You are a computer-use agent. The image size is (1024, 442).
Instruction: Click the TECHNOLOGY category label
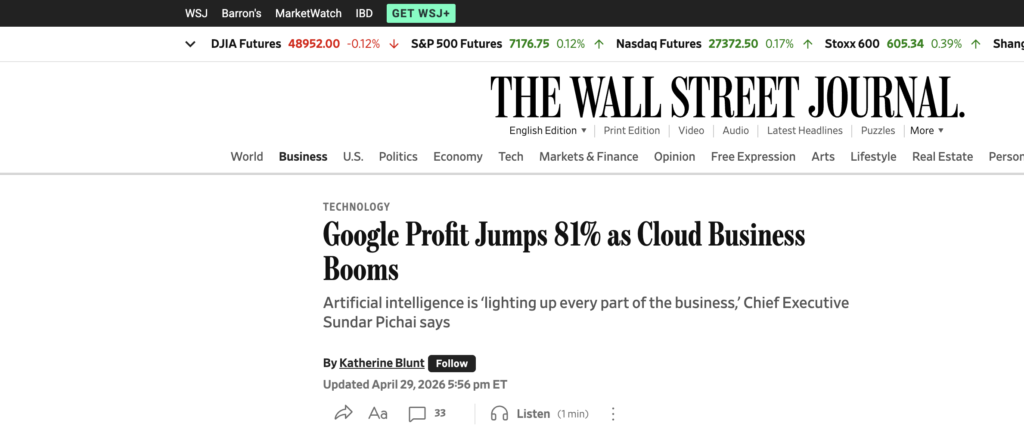[356, 207]
